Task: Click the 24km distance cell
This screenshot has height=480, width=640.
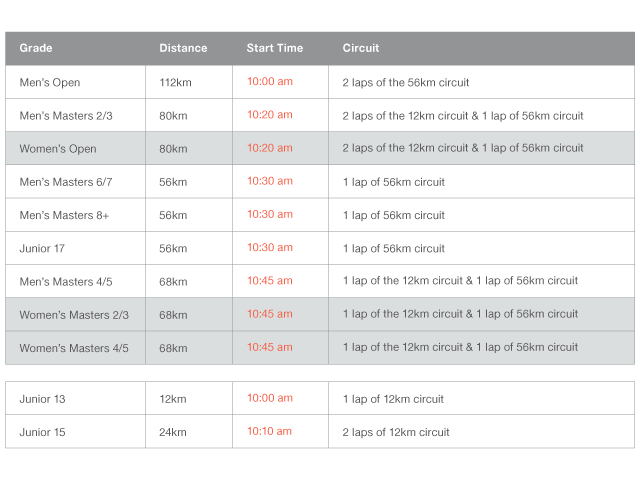Action: (173, 432)
